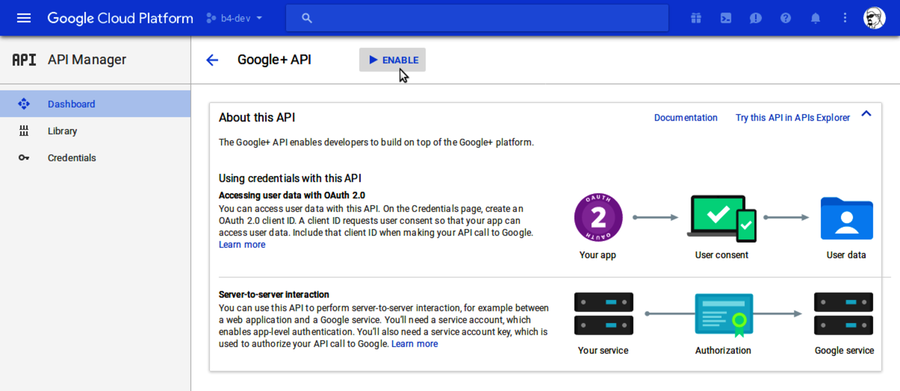Open the b4-dev project selector dropdown

click(234, 18)
